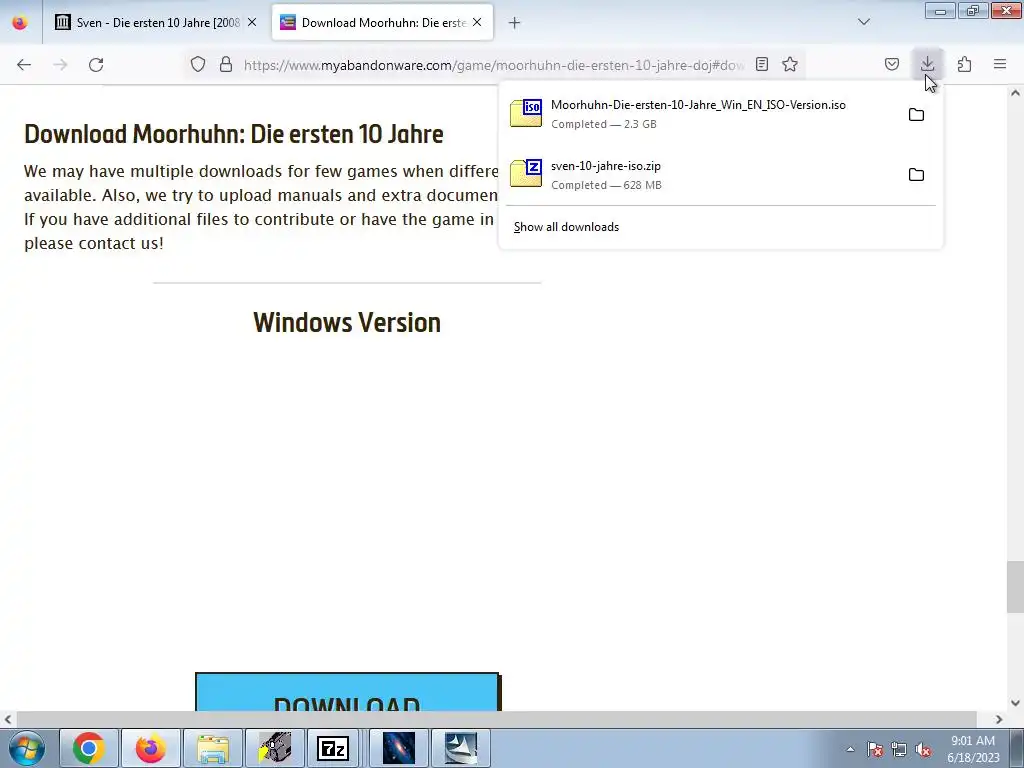Open the network status tray icon
1024x768 pixels.
click(899, 750)
